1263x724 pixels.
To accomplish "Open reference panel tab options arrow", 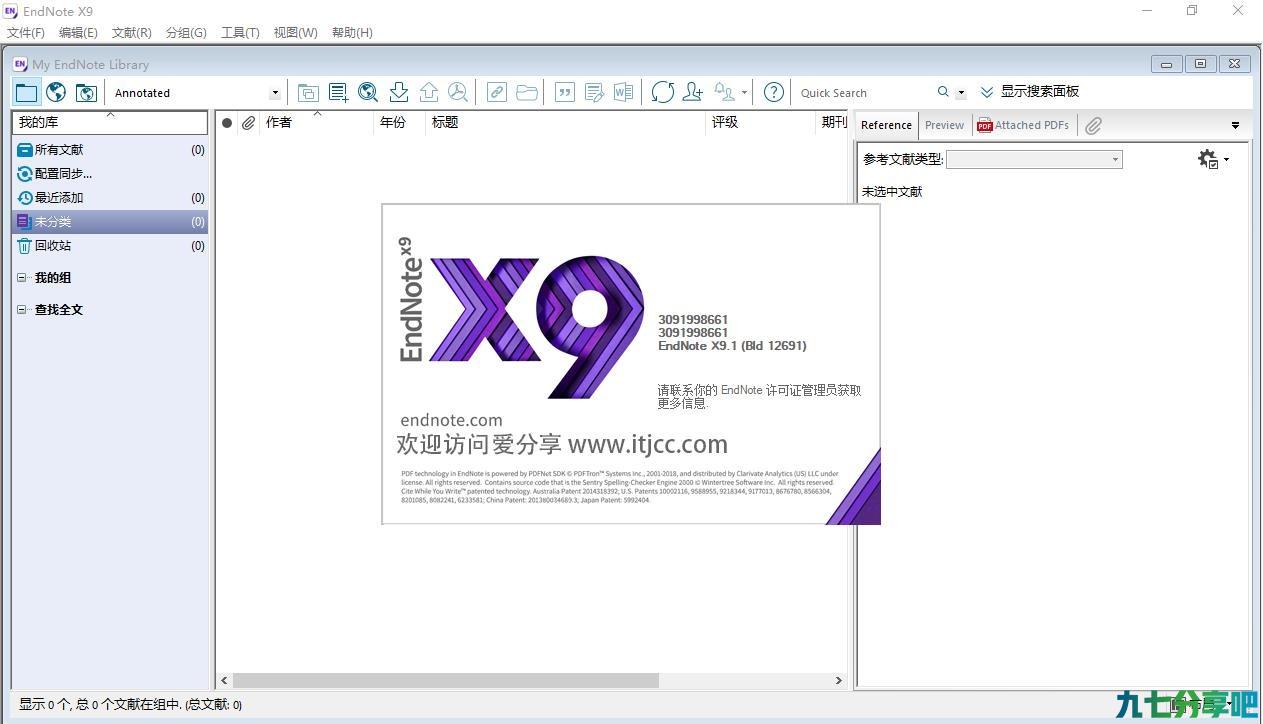I will [1235, 126].
